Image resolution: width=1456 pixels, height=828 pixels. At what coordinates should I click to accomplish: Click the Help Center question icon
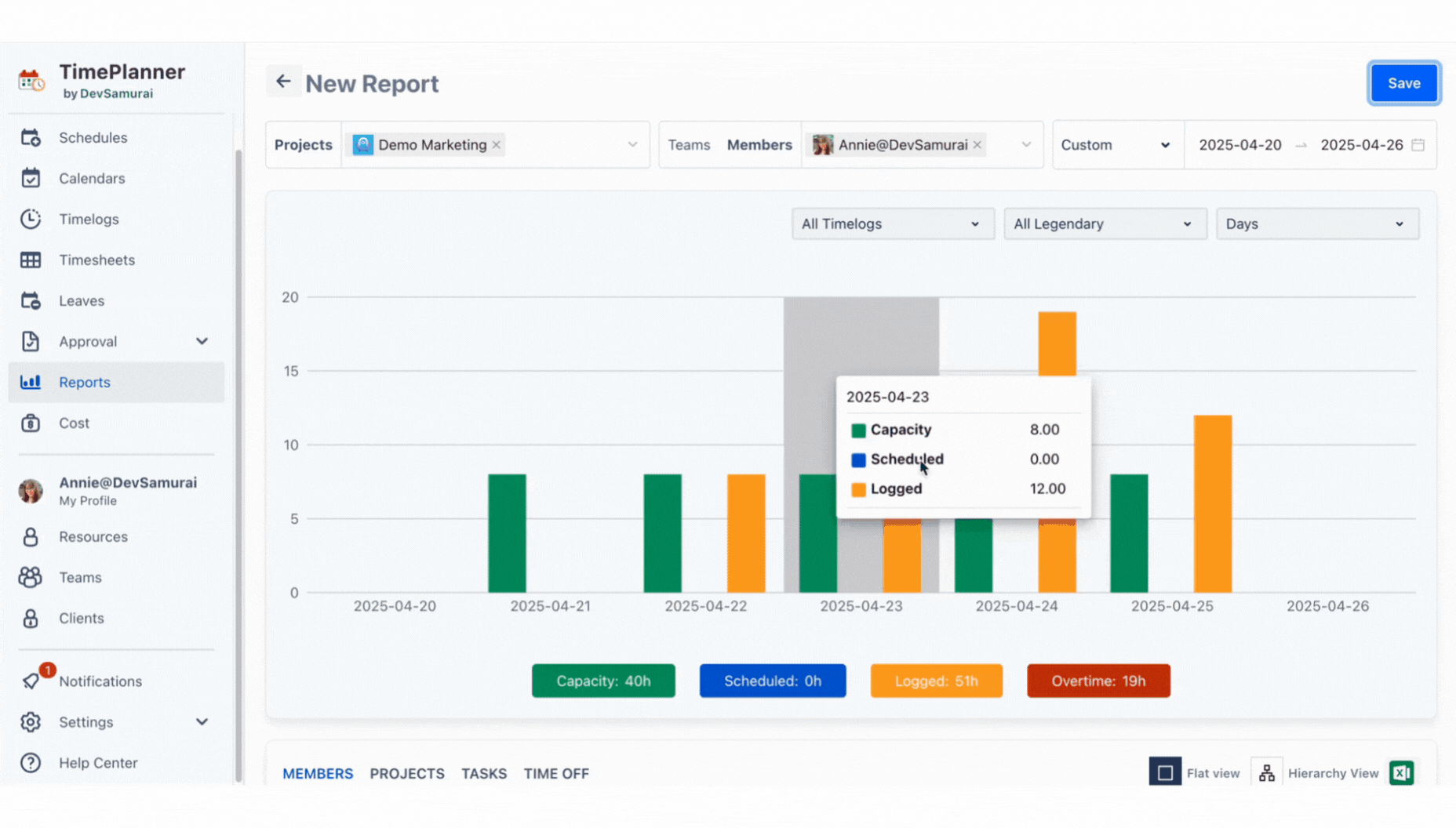pyautogui.click(x=31, y=763)
